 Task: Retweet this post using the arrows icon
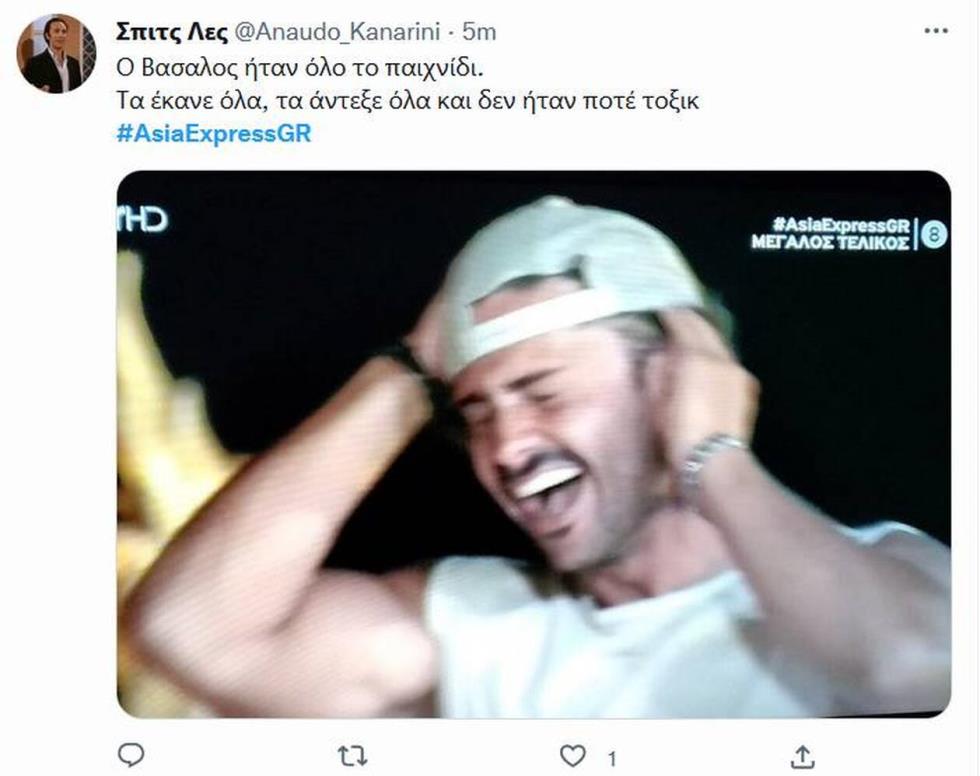click(x=352, y=757)
